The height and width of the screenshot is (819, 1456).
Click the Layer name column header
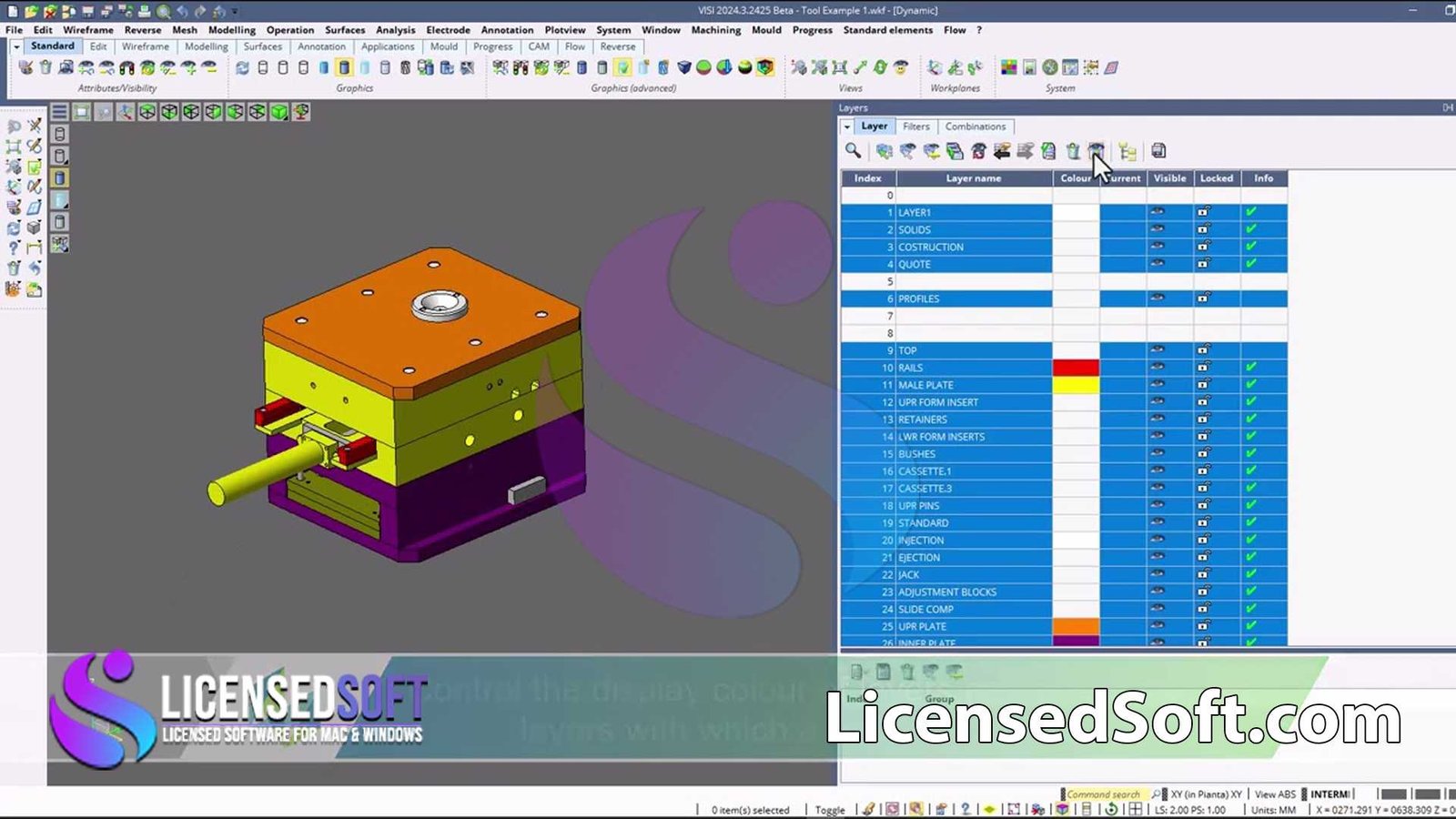pyautogui.click(x=974, y=178)
